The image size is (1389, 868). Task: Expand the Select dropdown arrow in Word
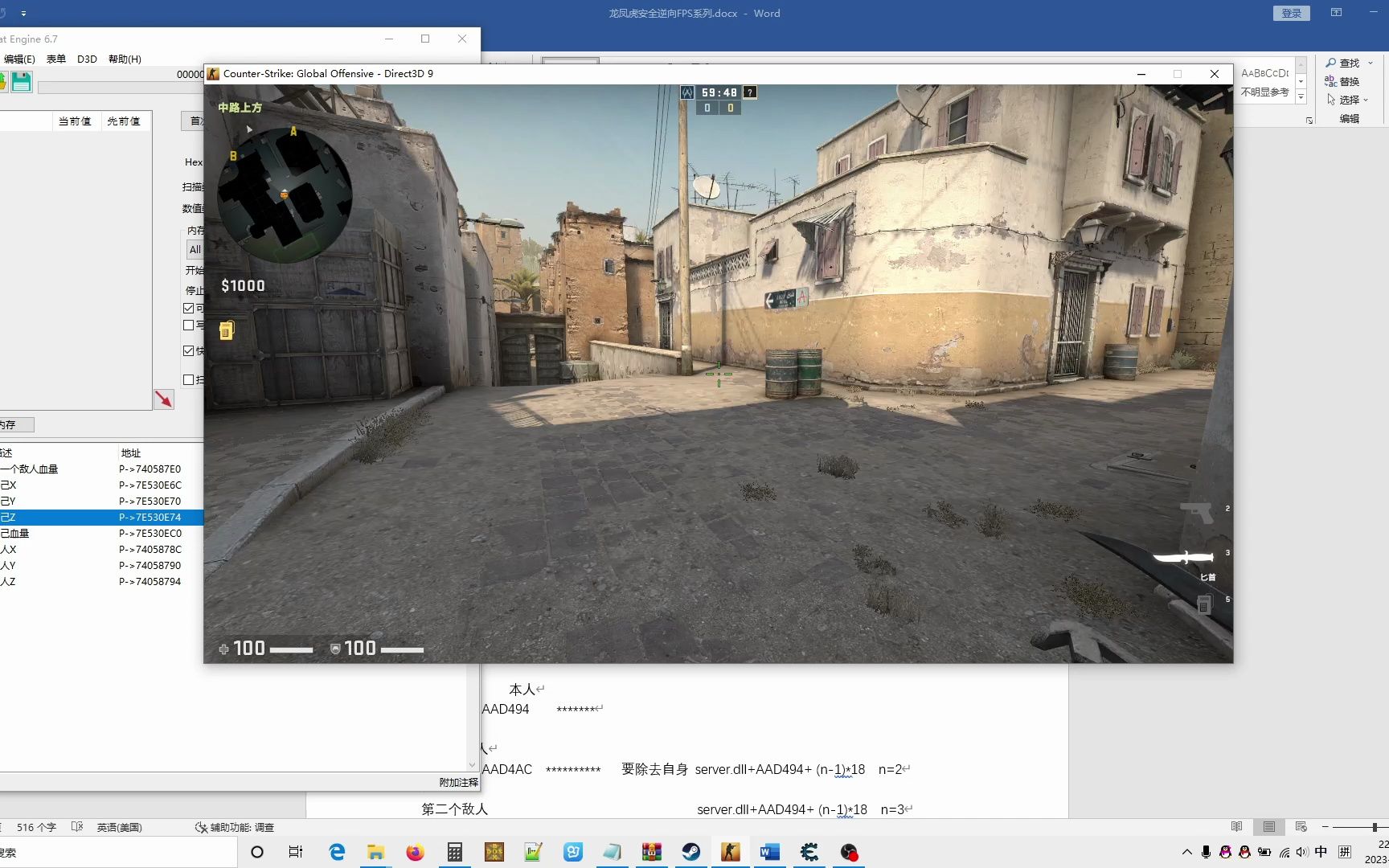tap(1366, 100)
